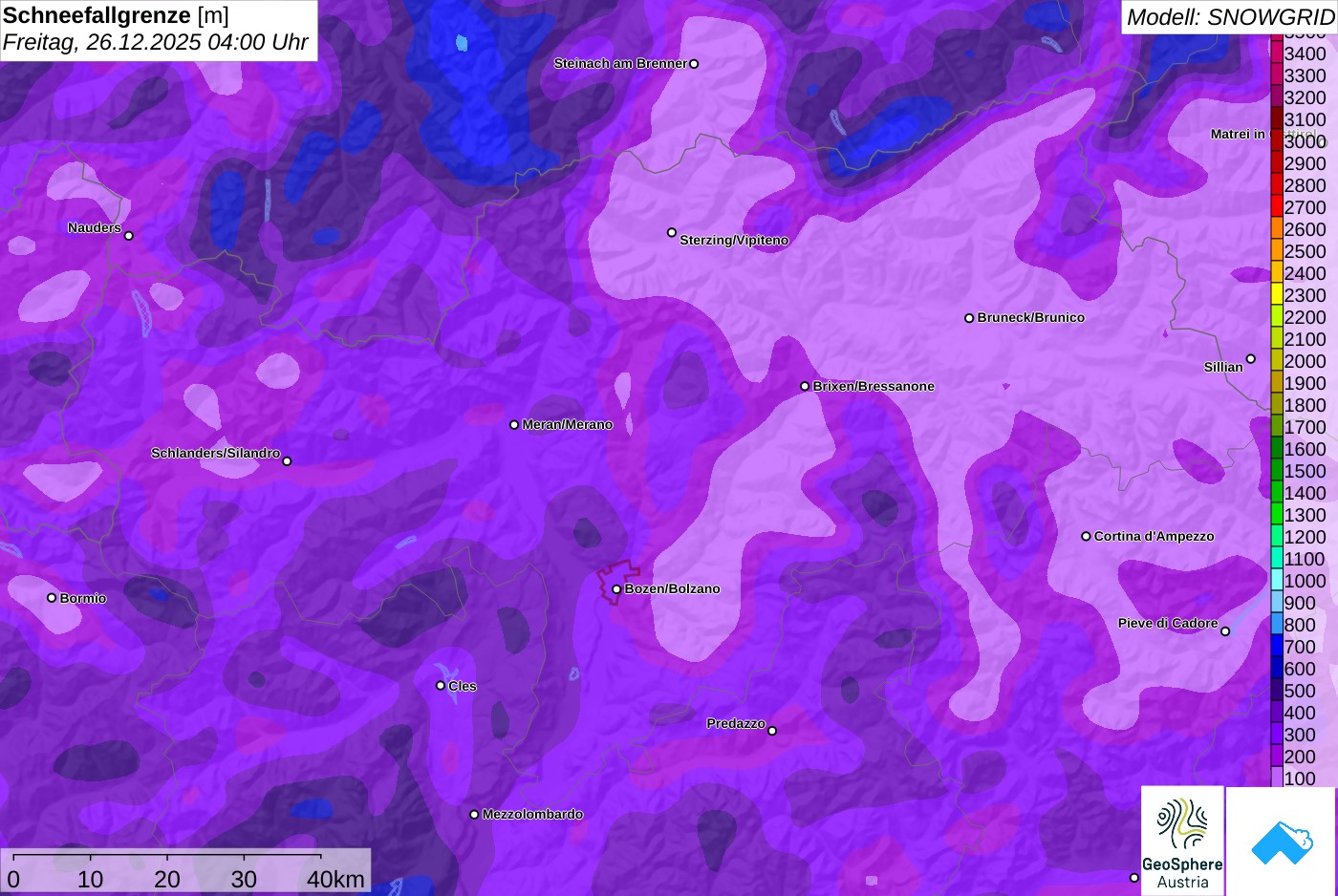Select the Steinach am Brenner marker dot
This screenshot has width=1338, height=896.
coord(694,64)
